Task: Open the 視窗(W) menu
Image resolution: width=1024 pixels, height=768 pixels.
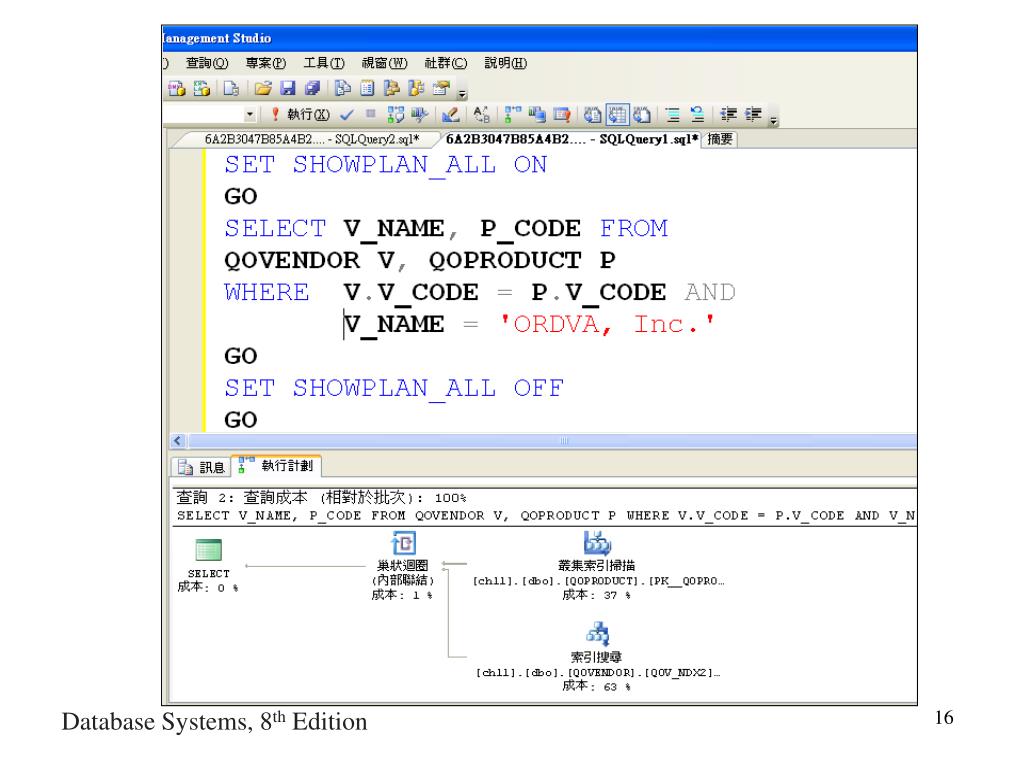Action: pos(384,63)
